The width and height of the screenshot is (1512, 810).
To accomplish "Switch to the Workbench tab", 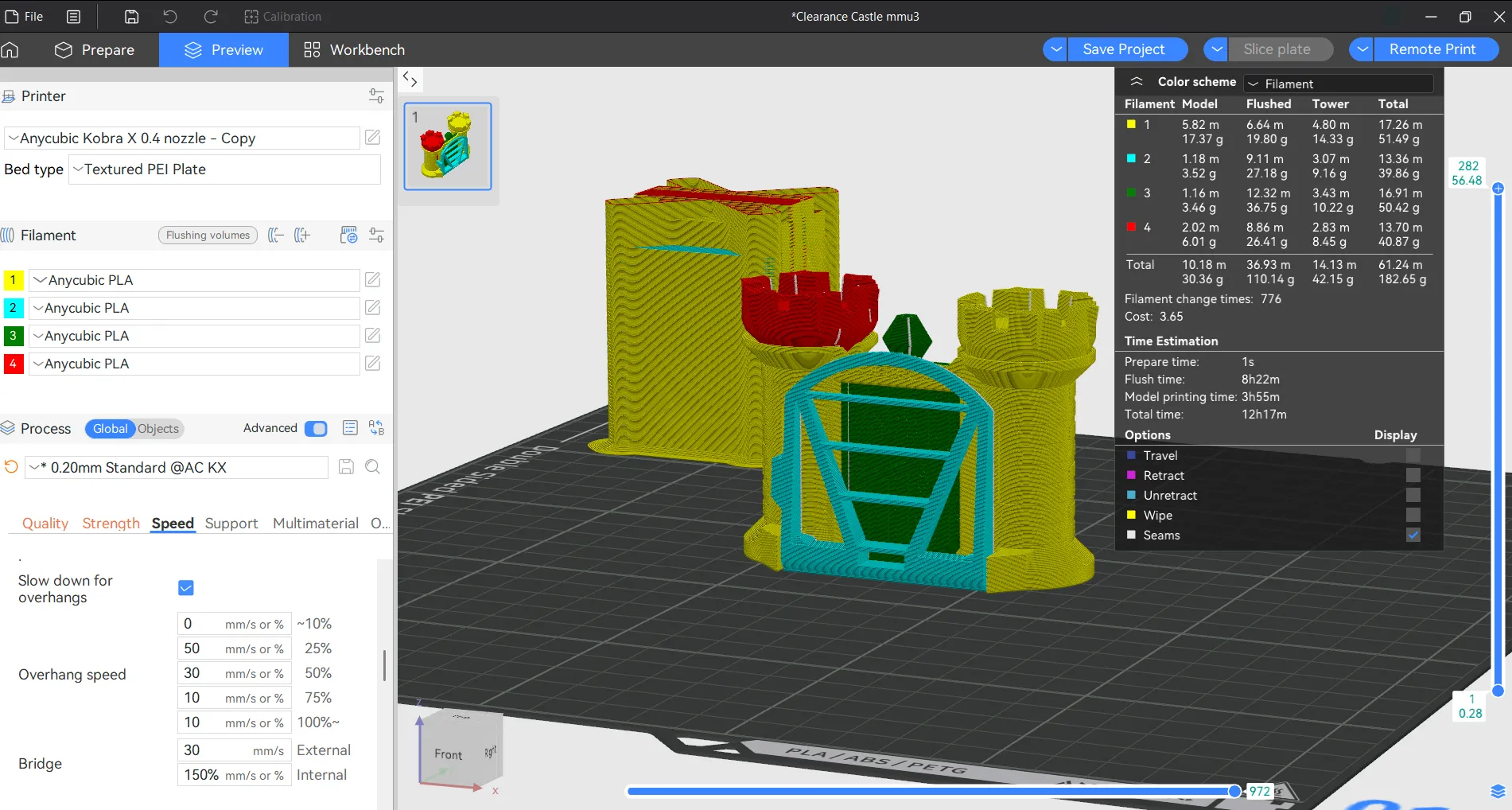I will coord(354,49).
